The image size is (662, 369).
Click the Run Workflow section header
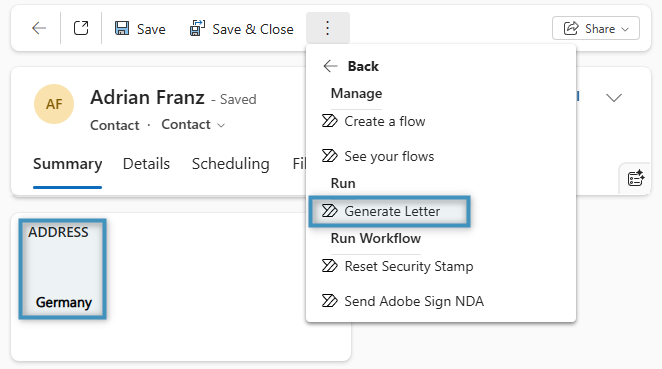[376, 239]
